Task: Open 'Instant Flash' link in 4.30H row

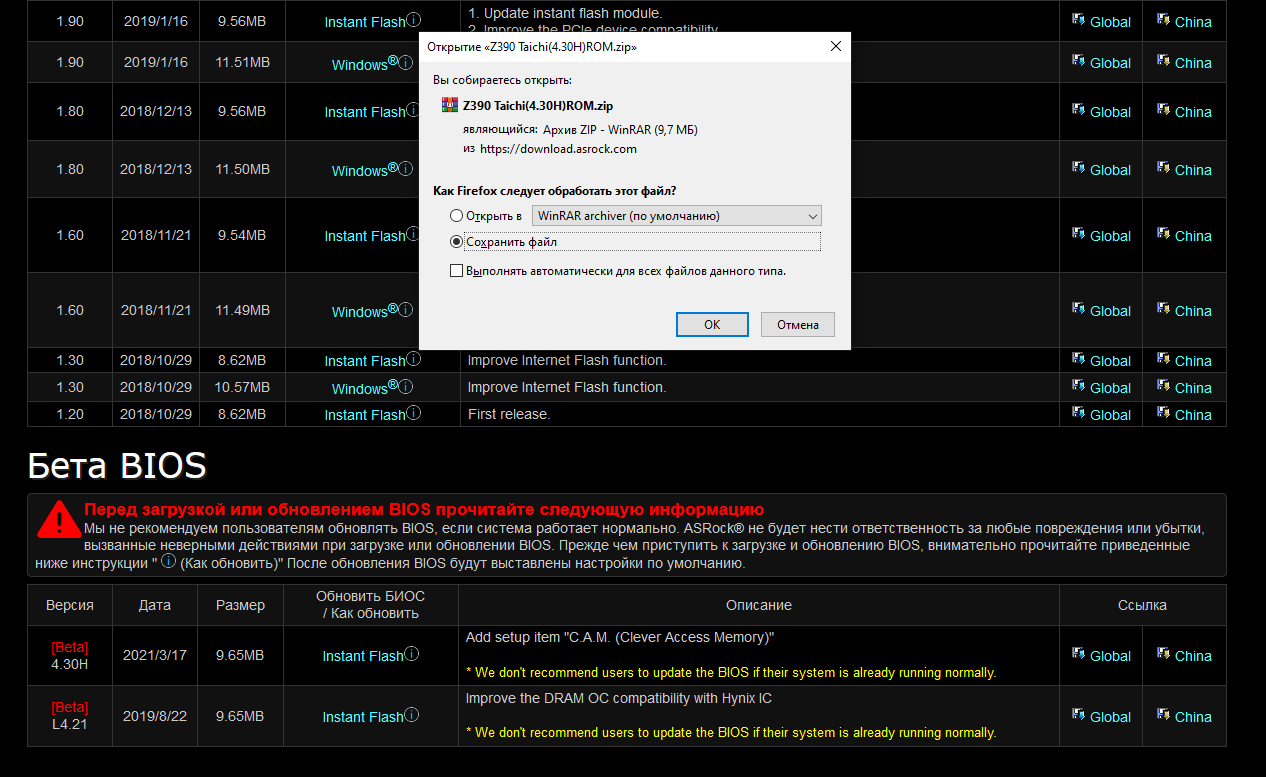Action: 363,656
